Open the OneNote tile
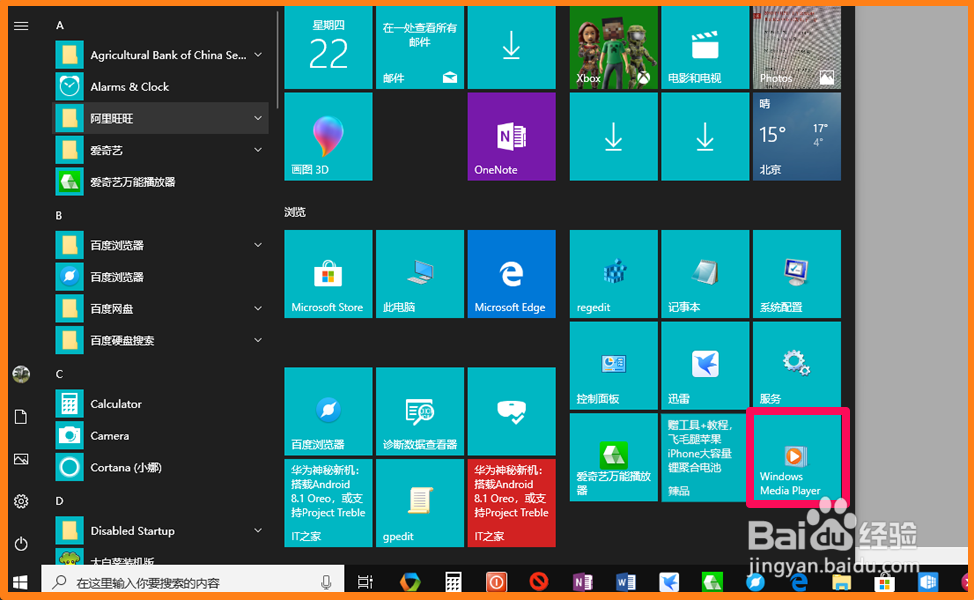 511,137
